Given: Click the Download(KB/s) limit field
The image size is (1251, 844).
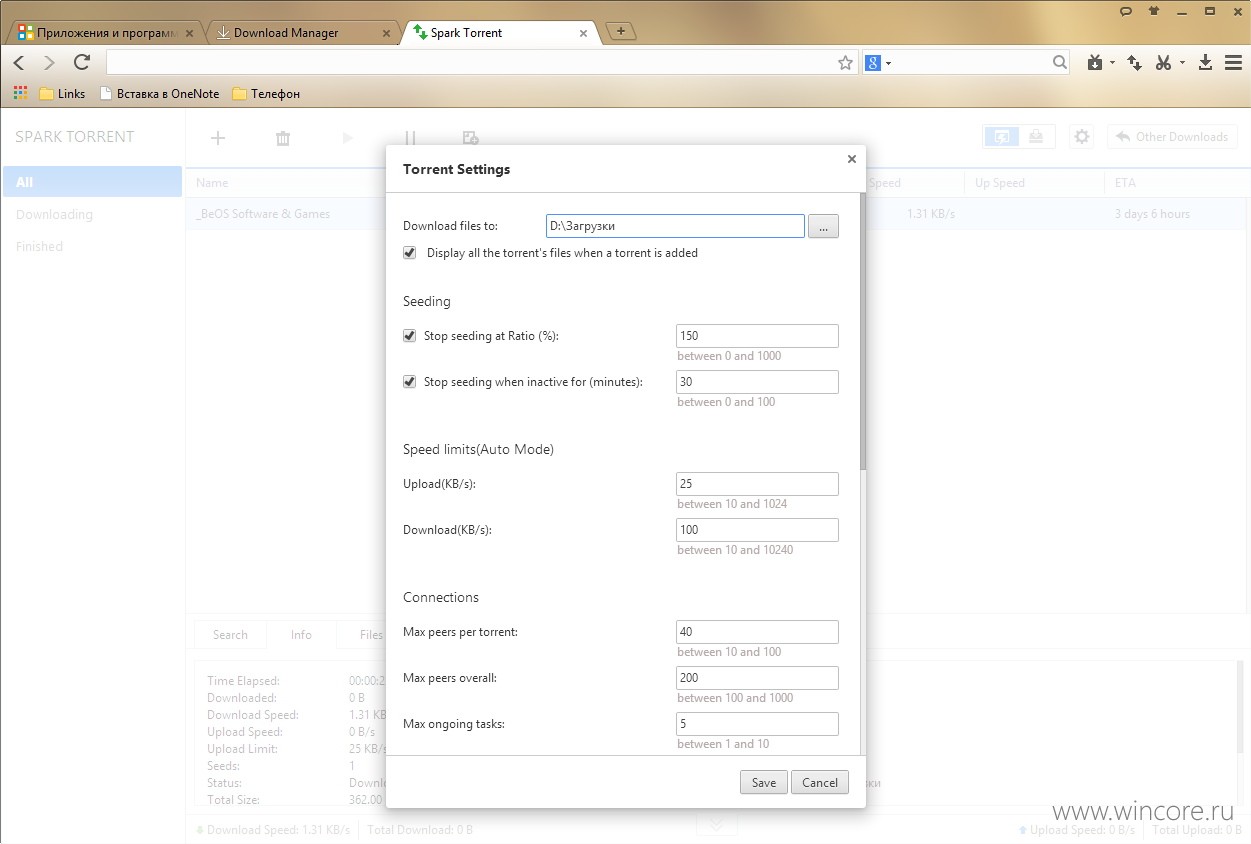Looking at the screenshot, I should (x=757, y=530).
